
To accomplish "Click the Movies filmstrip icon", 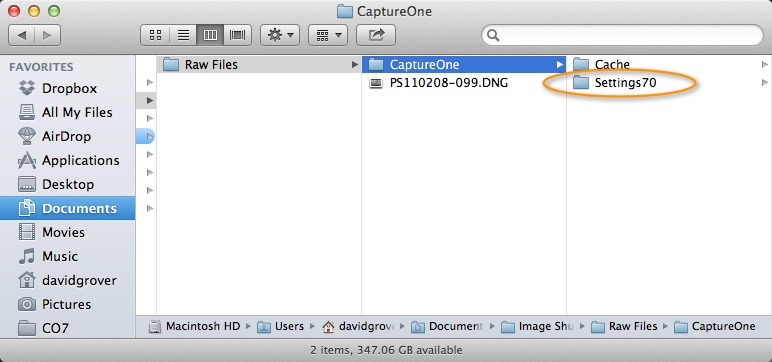I will (27, 232).
